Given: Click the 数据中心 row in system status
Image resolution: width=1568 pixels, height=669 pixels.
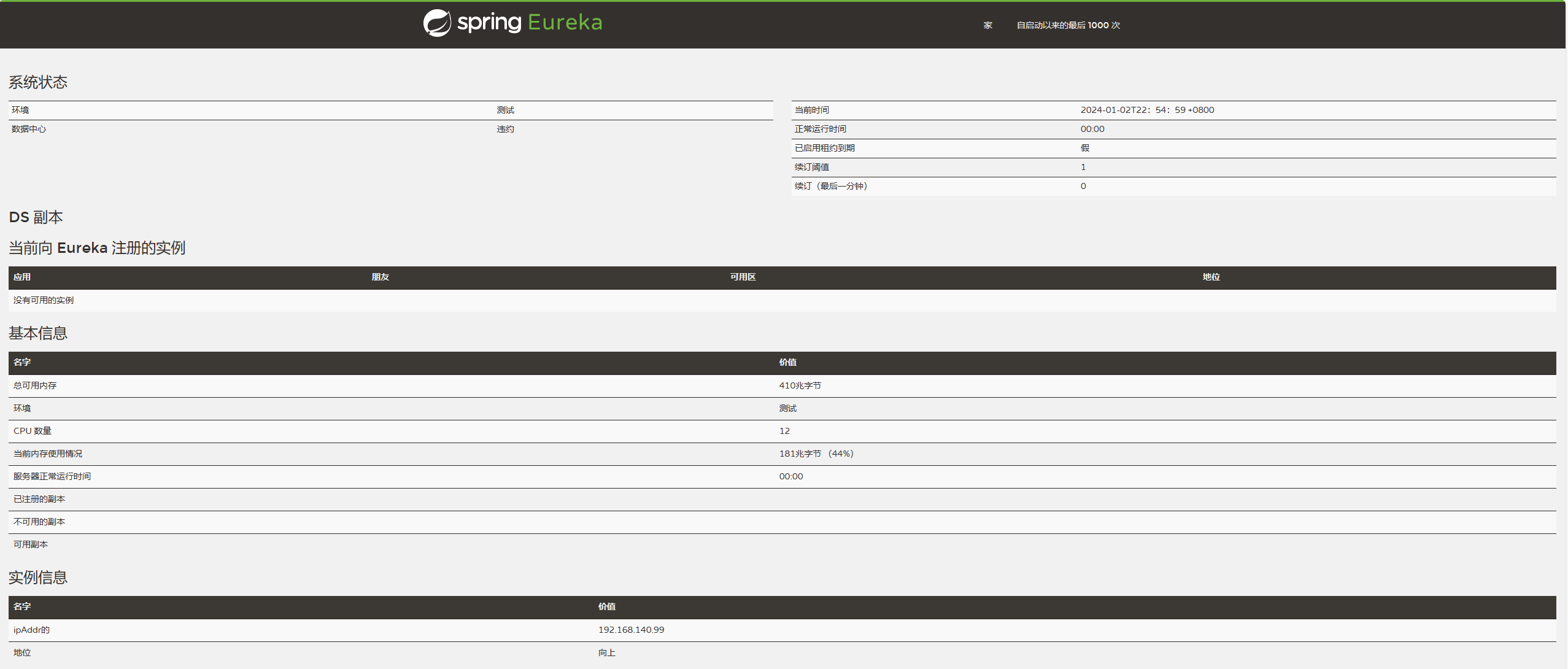Looking at the screenshot, I should (x=29, y=129).
